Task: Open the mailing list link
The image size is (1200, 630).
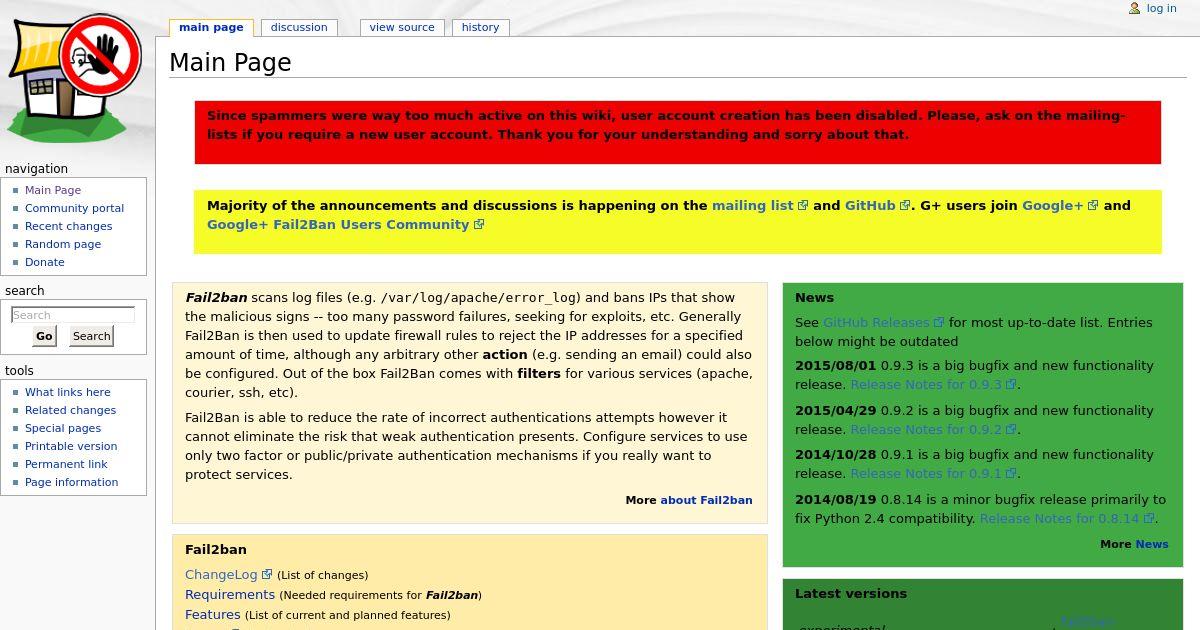Action: pos(752,205)
